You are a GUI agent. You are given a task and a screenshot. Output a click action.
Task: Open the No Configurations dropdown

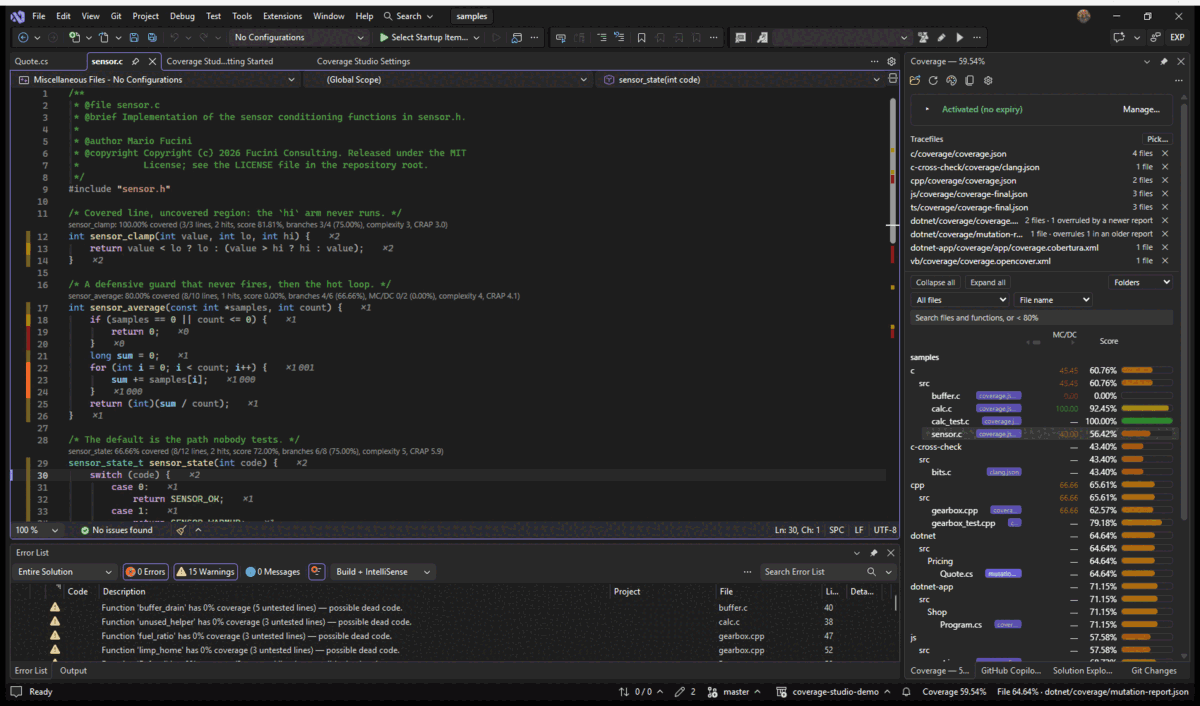(x=299, y=37)
